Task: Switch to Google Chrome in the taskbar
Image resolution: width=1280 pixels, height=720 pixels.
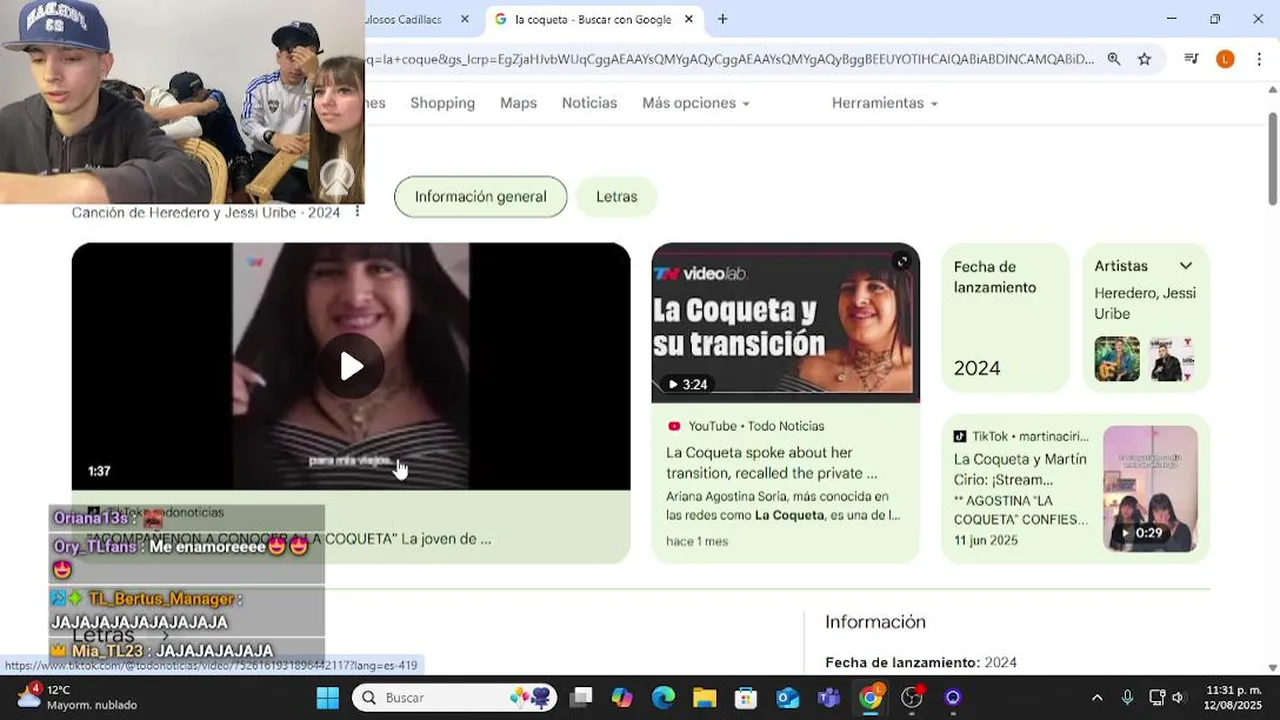Action: [871, 697]
